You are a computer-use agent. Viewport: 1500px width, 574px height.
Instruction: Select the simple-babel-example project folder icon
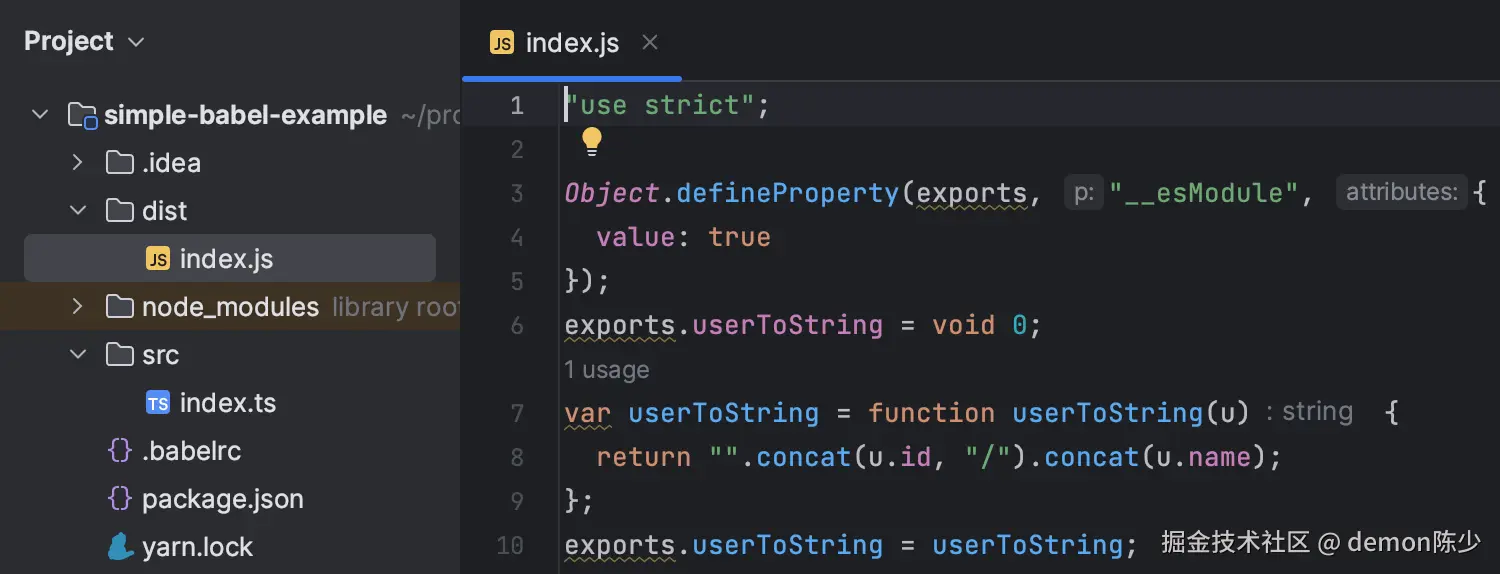82,115
